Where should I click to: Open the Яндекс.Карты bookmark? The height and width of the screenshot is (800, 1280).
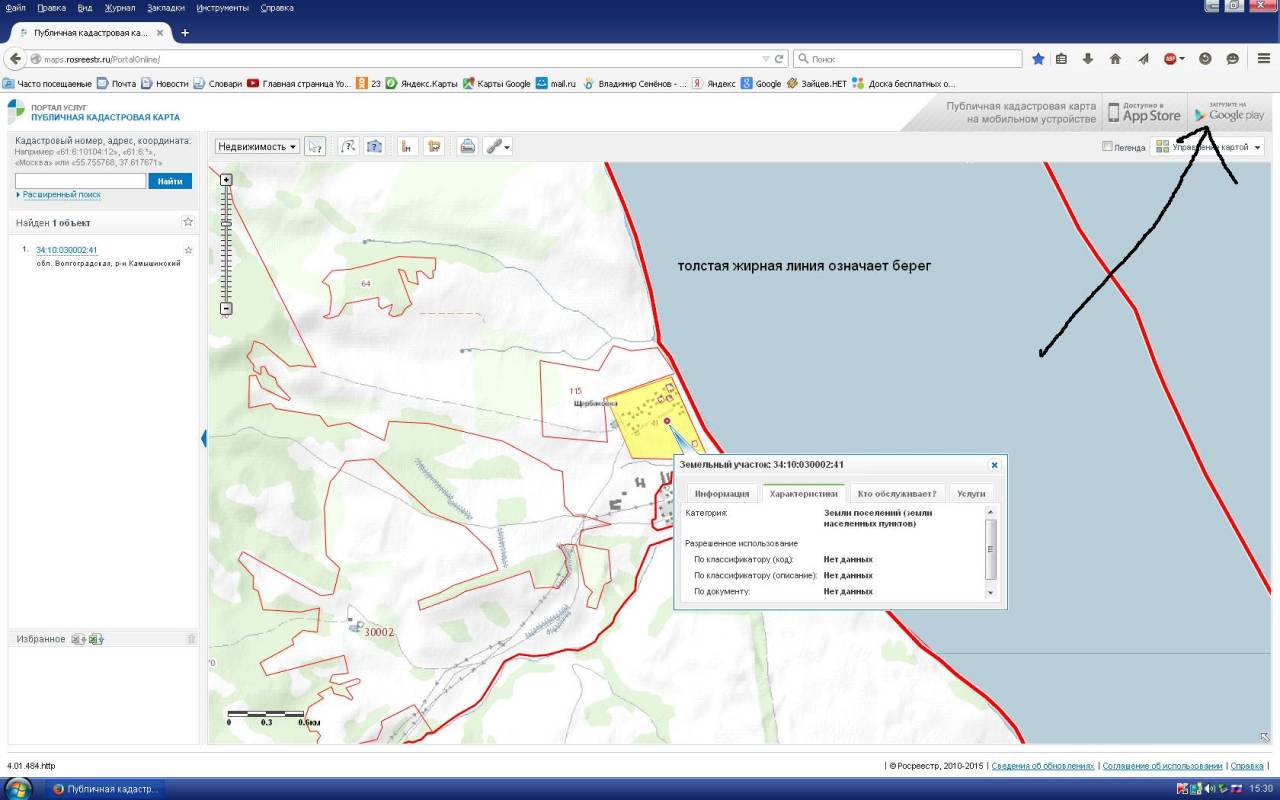[x=422, y=84]
